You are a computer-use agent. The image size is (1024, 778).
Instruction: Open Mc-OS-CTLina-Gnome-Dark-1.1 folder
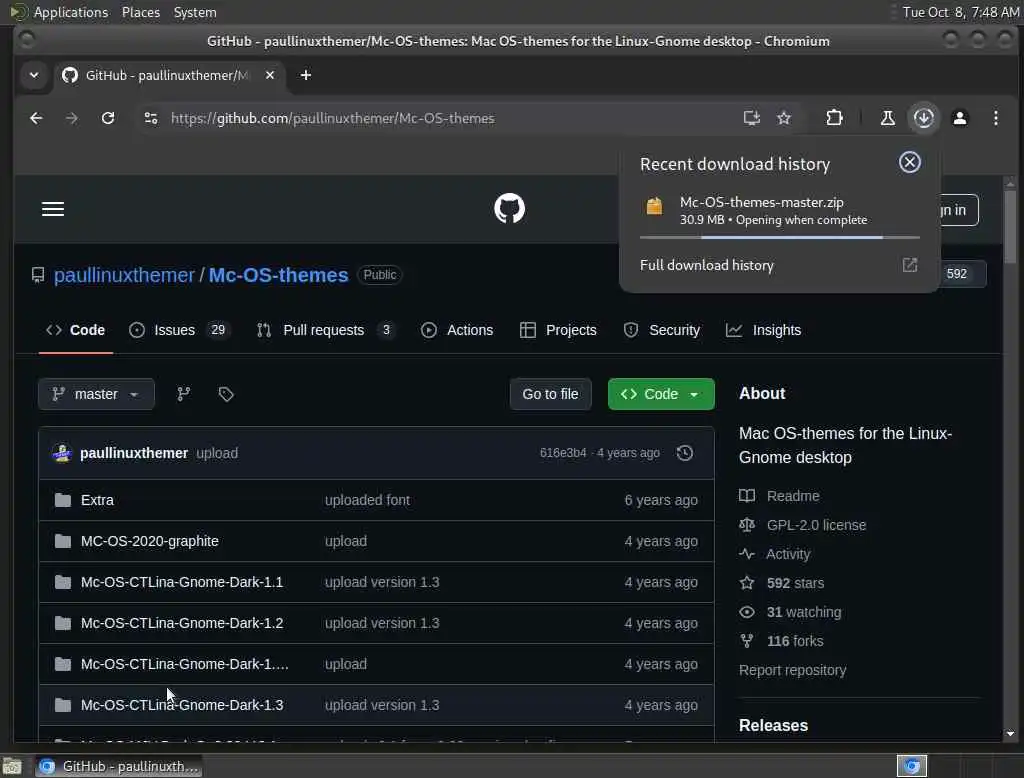[x=182, y=582]
